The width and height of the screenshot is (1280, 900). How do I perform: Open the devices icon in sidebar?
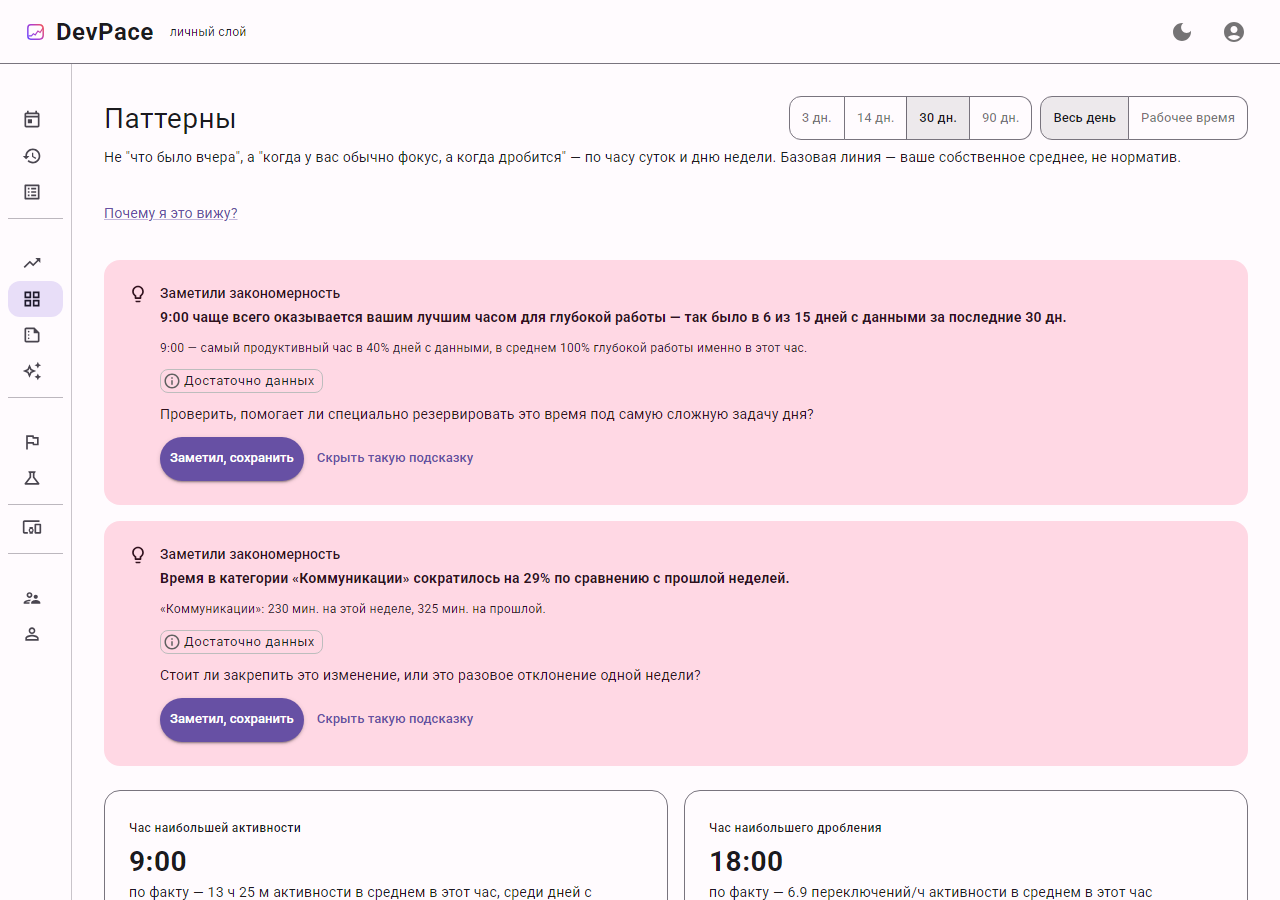tap(32, 527)
